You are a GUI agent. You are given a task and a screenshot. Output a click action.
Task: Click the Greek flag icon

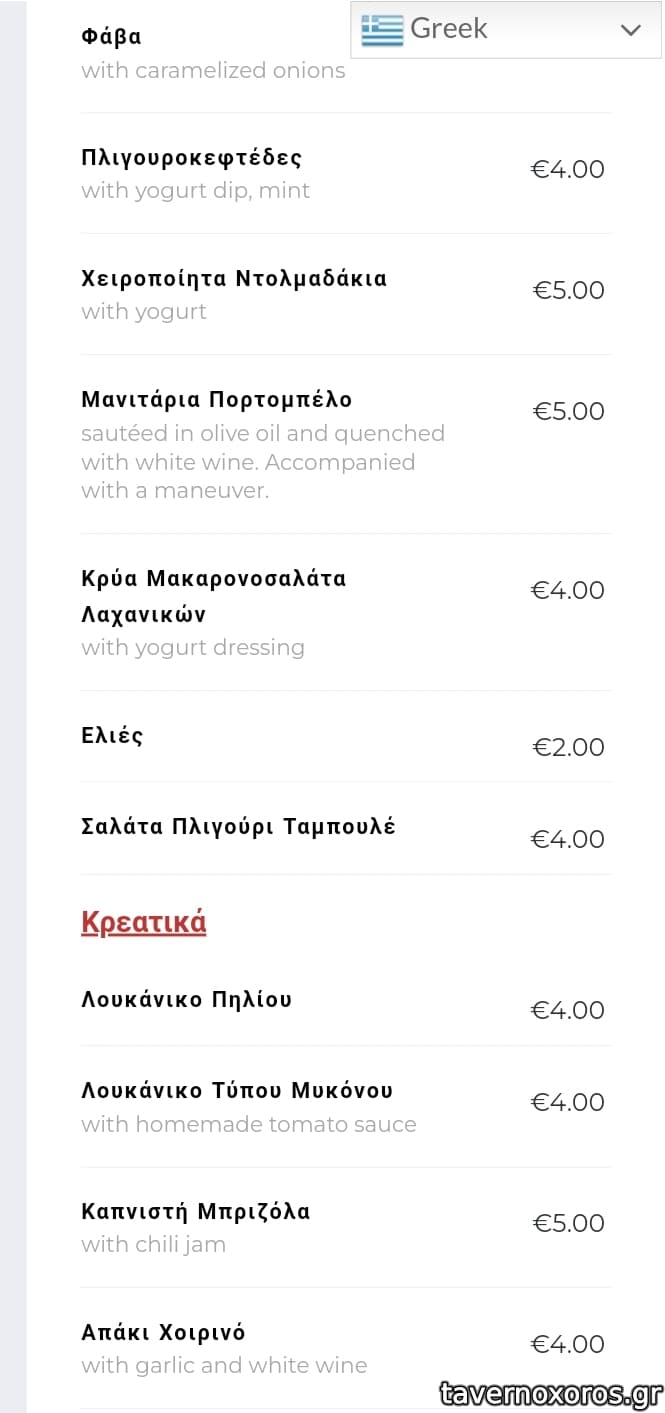(x=382, y=30)
